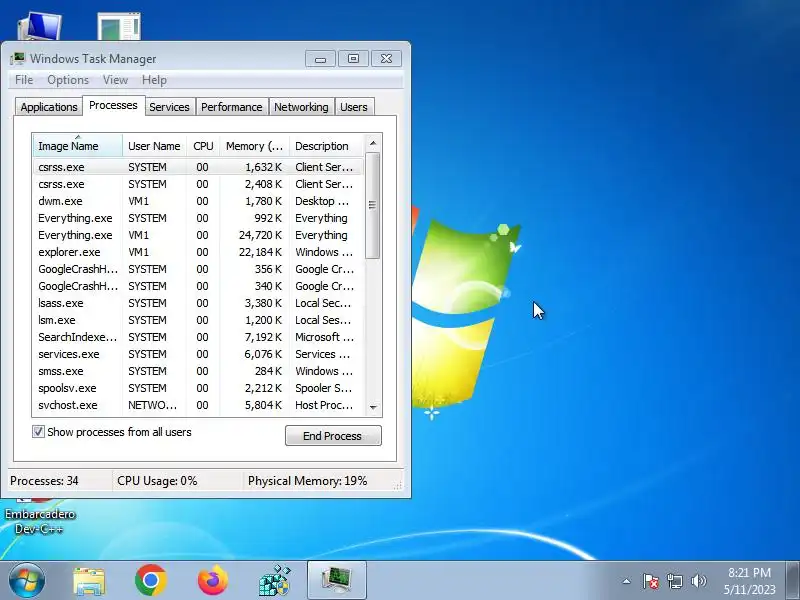
Task: Open the File menu
Action: coord(24,80)
